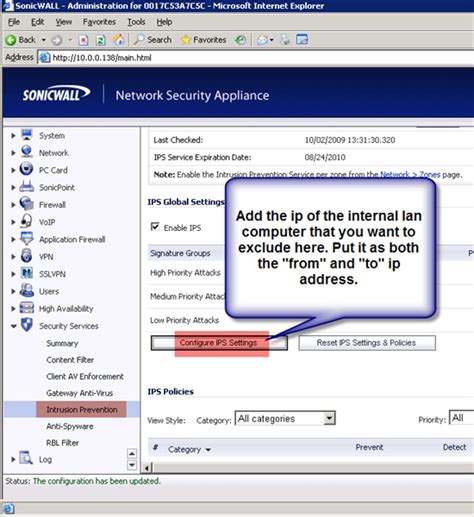Click the Application Firewall icon

coord(26,239)
